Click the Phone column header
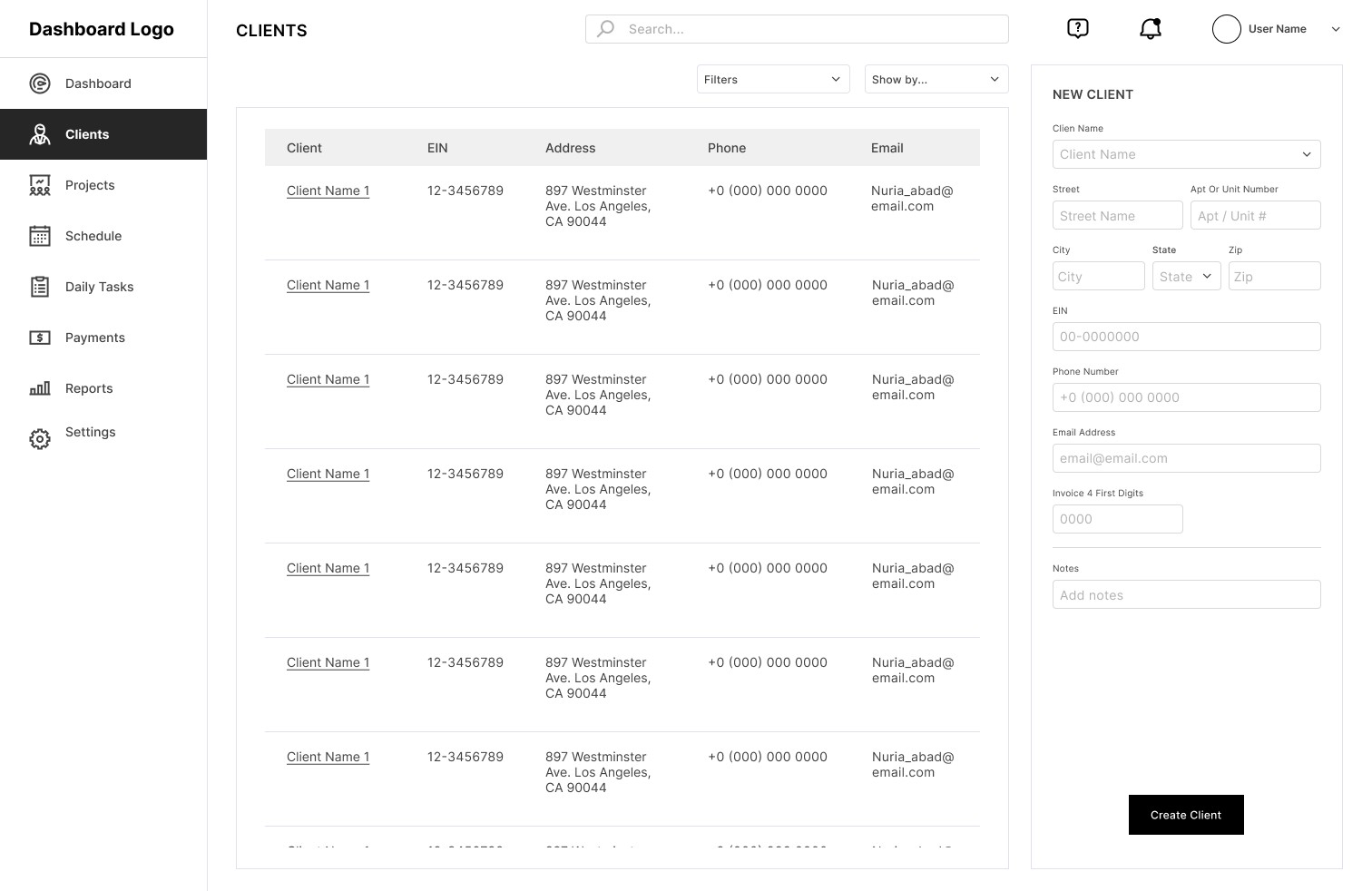 [727, 148]
